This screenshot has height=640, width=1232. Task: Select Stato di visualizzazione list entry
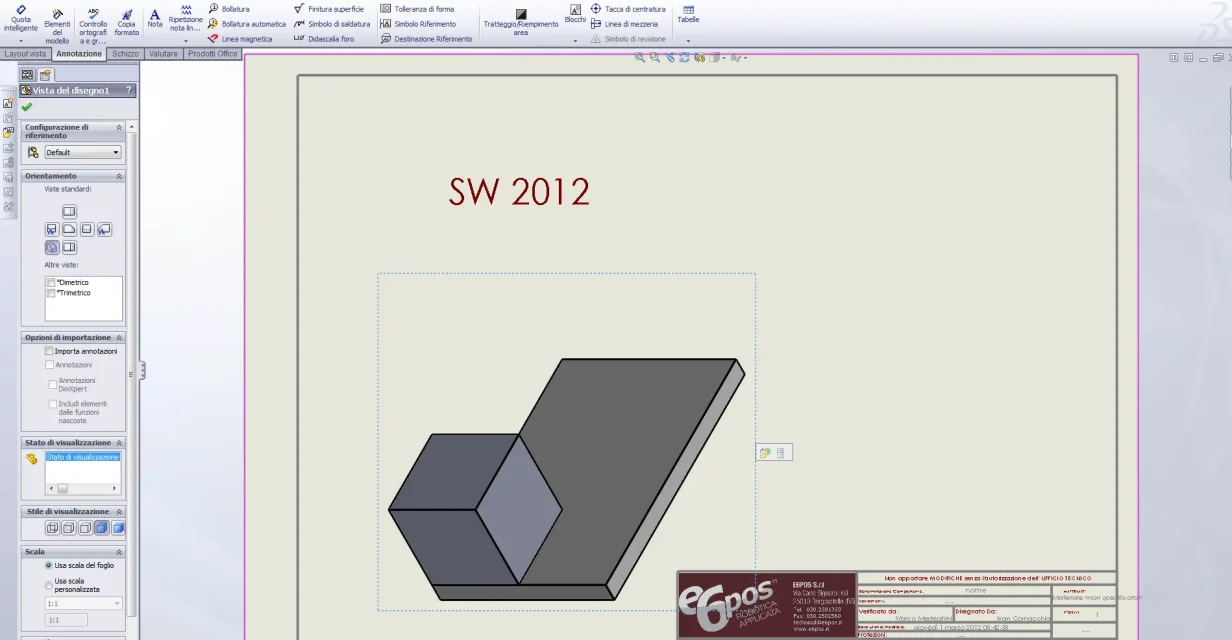click(x=83, y=457)
